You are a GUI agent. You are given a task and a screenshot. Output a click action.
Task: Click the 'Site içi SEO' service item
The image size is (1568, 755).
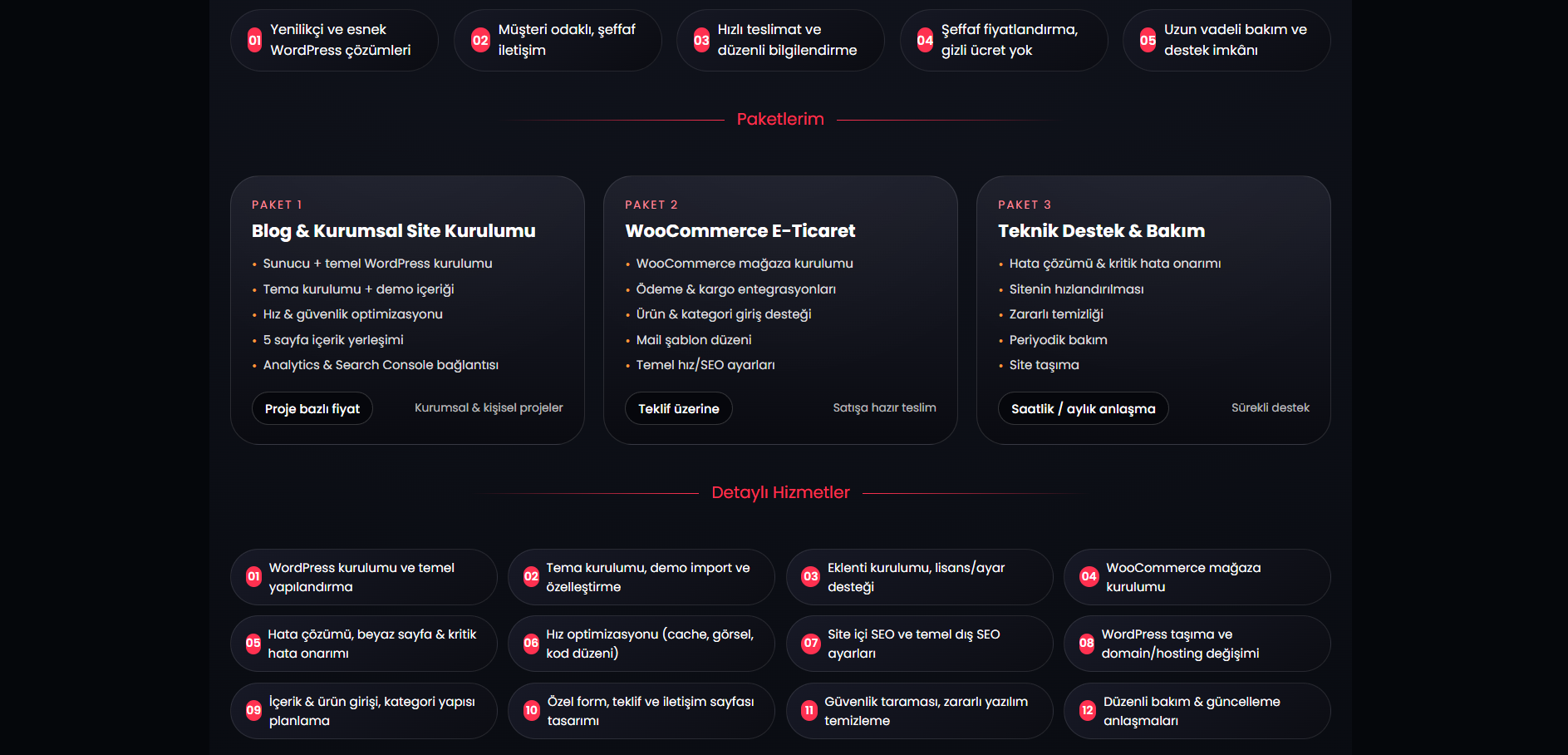919,644
